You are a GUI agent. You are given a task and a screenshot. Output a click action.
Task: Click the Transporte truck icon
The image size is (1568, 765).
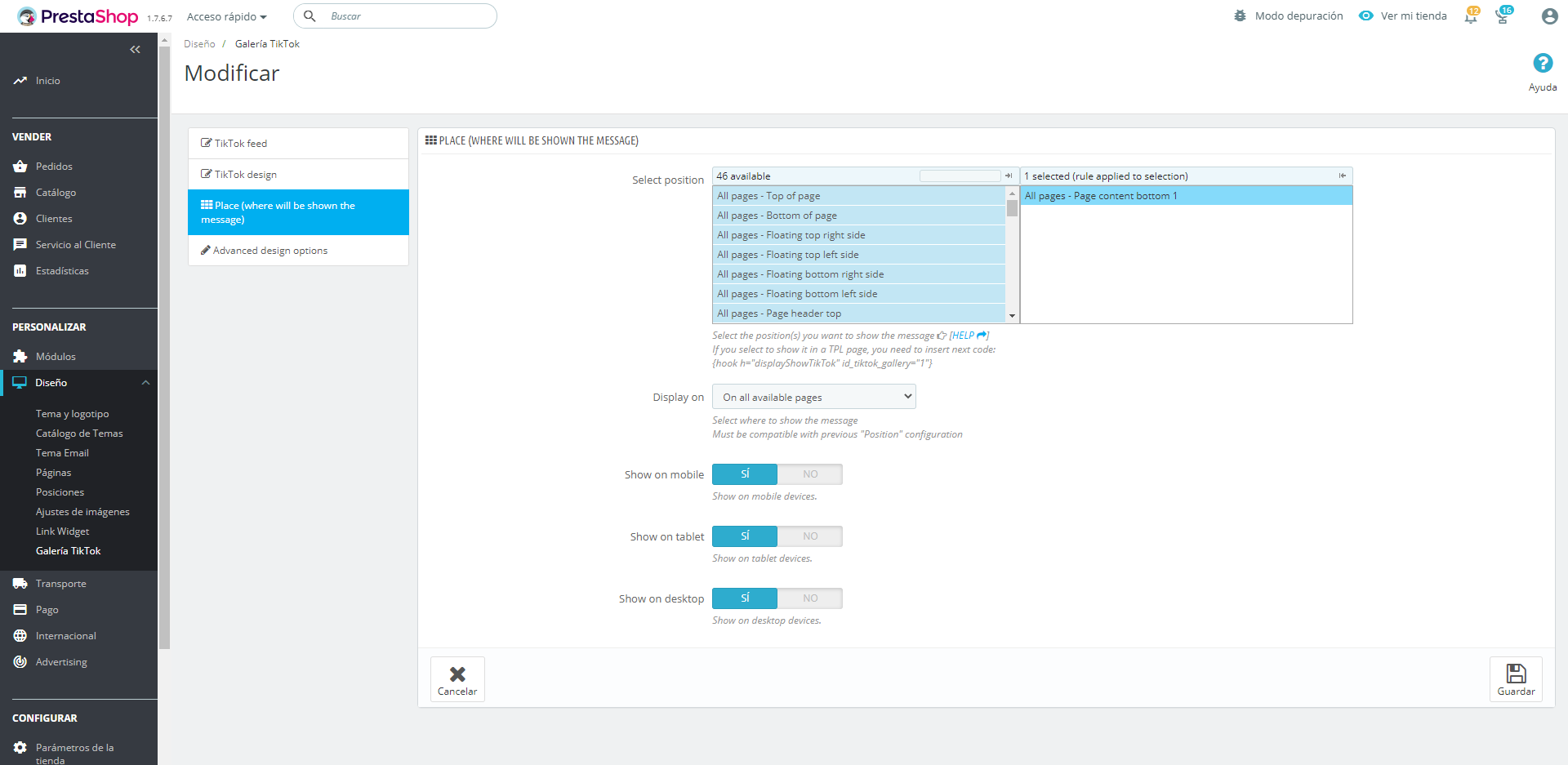coord(20,584)
